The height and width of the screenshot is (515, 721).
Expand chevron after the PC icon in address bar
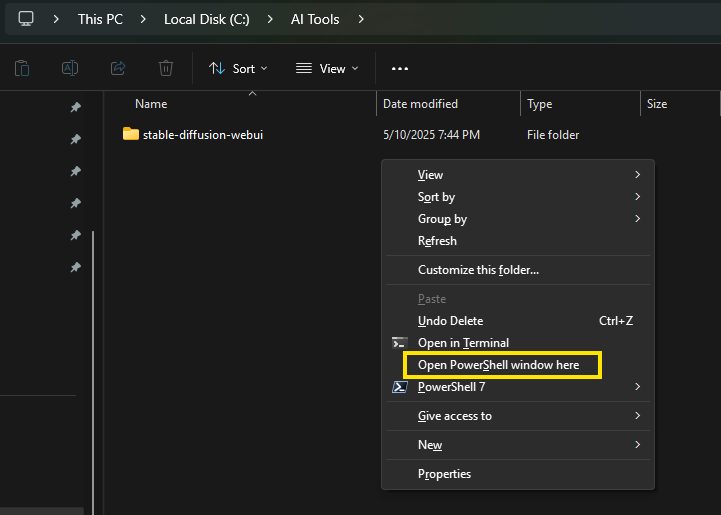click(56, 19)
